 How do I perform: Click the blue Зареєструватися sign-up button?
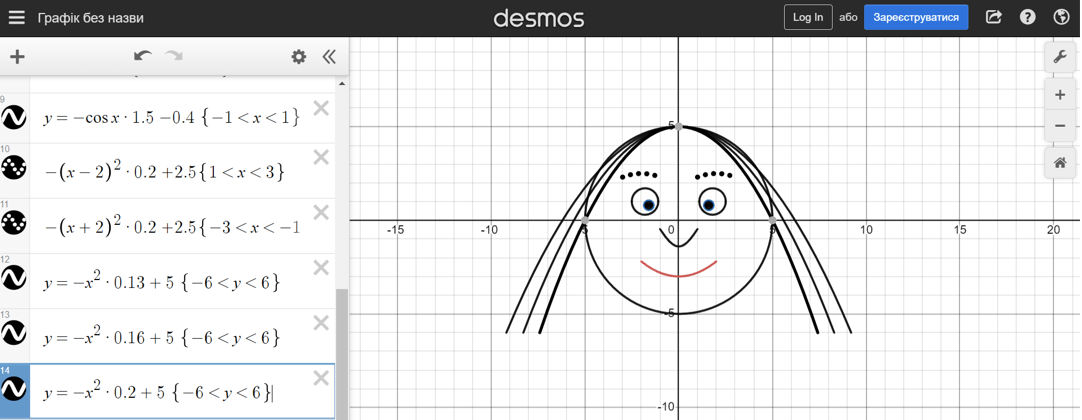pyautogui.click(x=915, y=17)
